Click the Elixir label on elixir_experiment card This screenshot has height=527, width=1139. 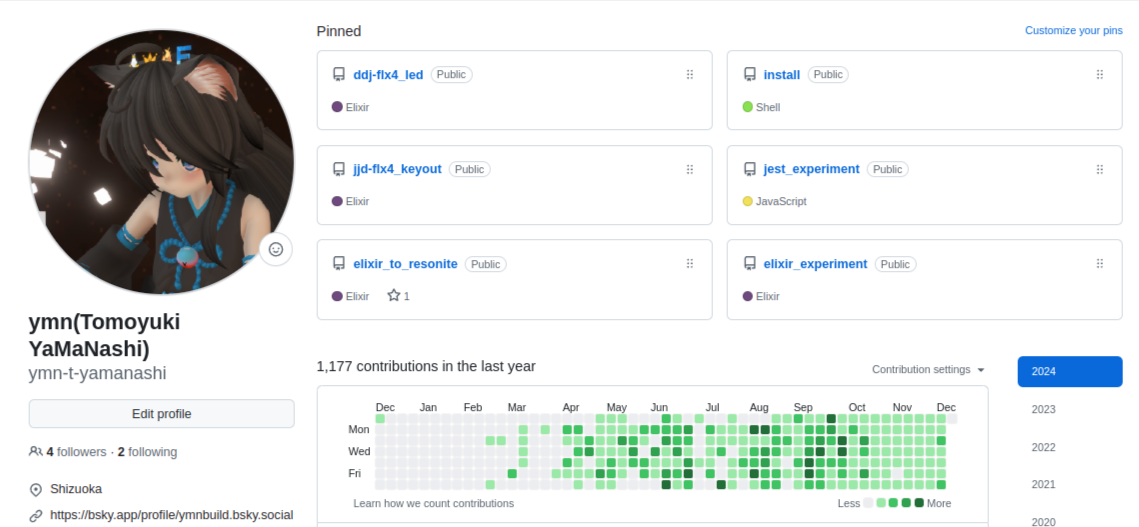768,296
